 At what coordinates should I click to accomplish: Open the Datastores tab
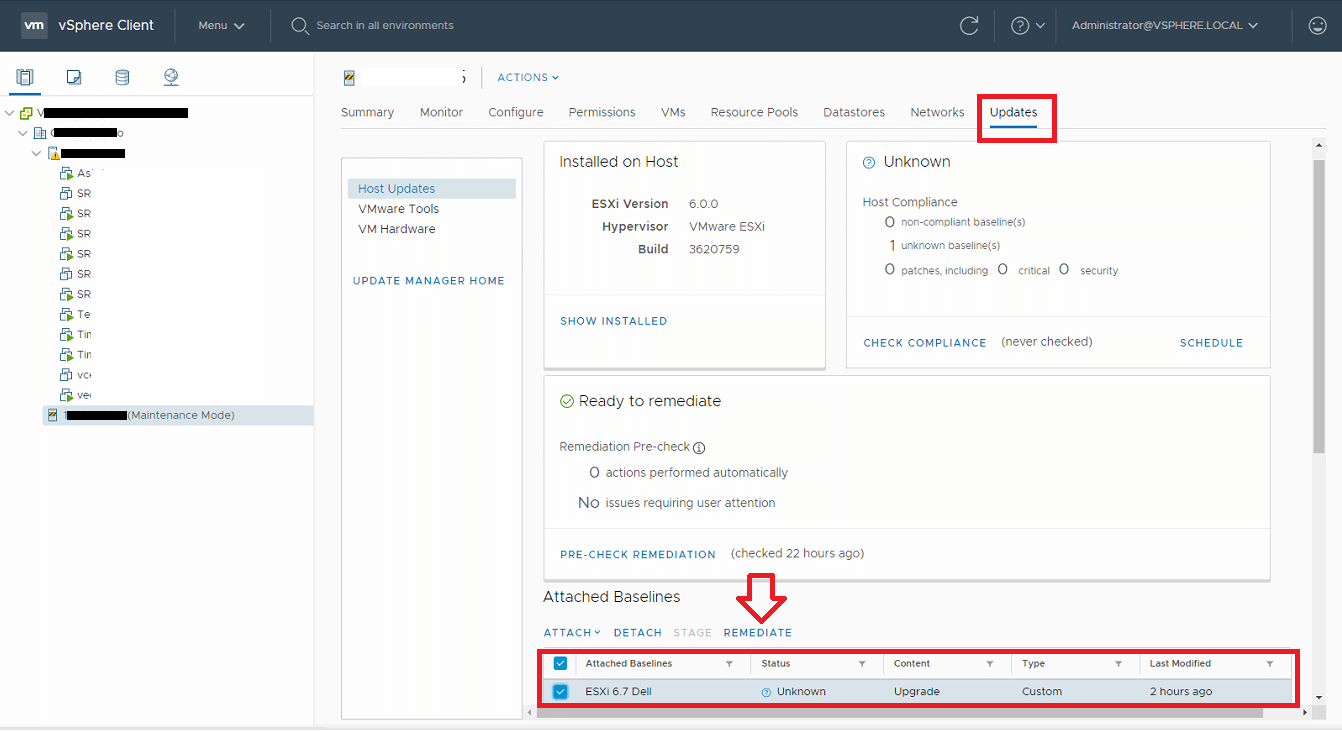854,113
